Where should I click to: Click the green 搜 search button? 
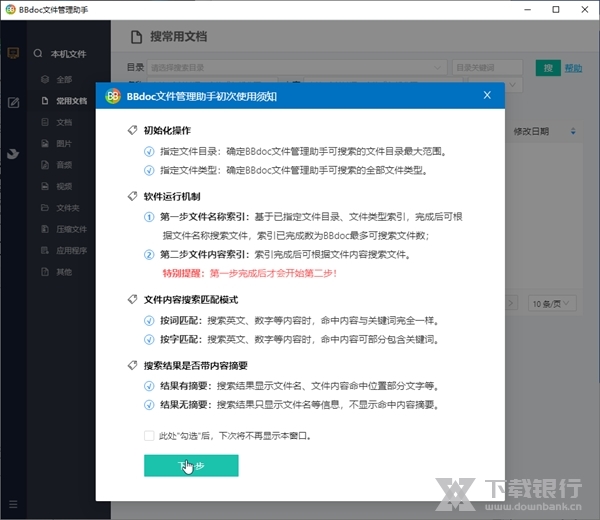tap(548, 68)
